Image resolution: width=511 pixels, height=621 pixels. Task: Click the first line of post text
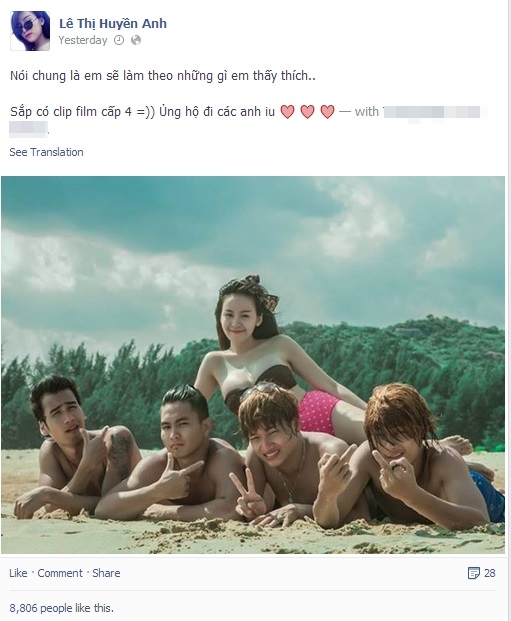(x=163, y=76)
